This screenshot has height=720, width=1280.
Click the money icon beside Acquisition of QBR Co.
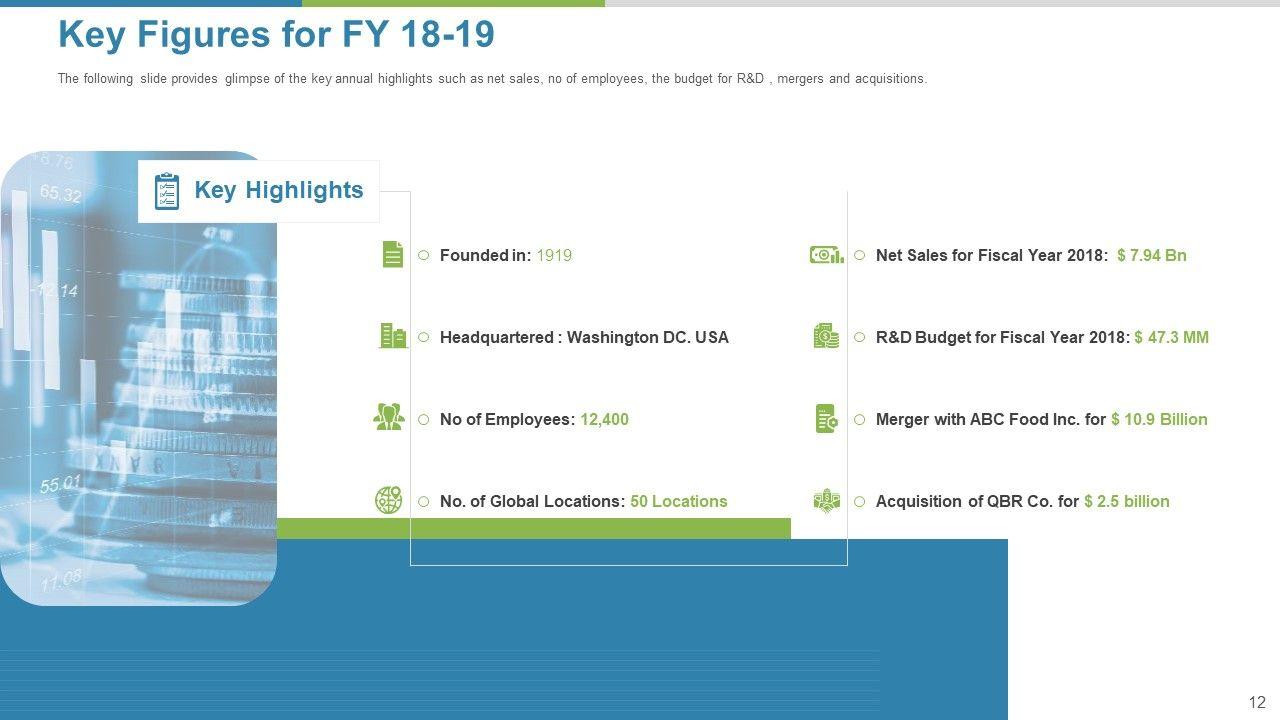(826, 500)
